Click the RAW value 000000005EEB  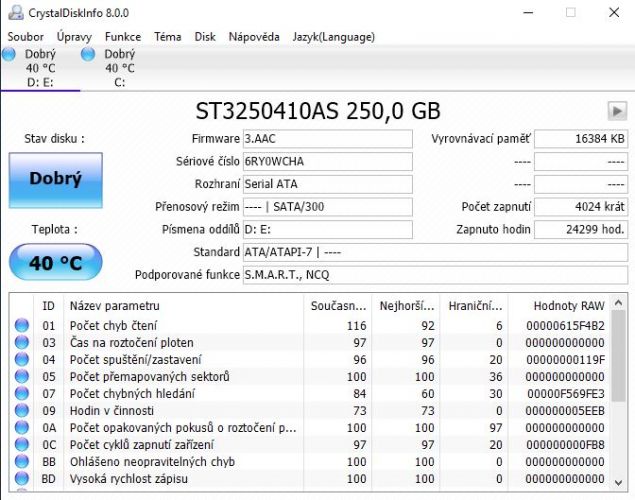[565, 411]
